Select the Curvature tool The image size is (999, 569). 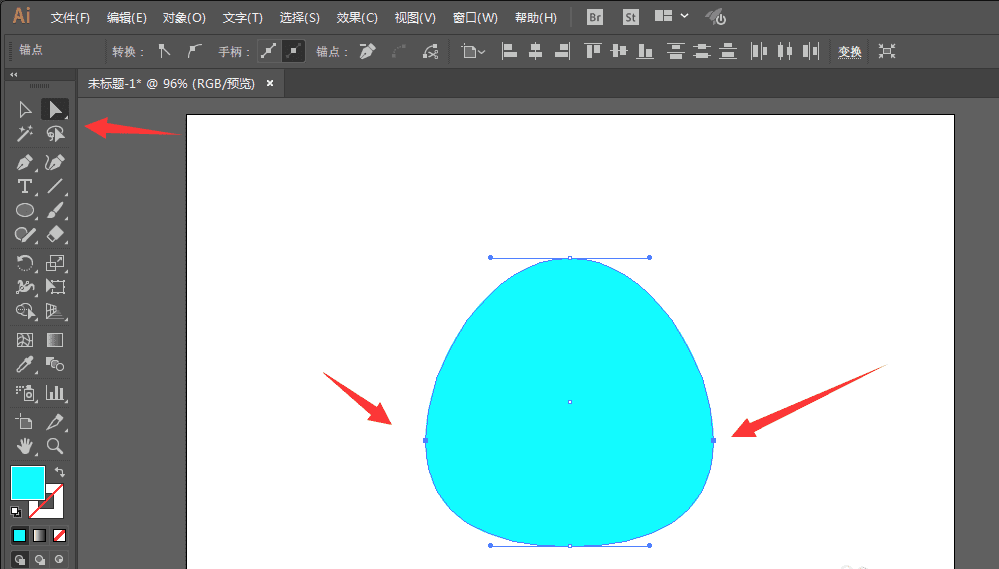point(55,162)
